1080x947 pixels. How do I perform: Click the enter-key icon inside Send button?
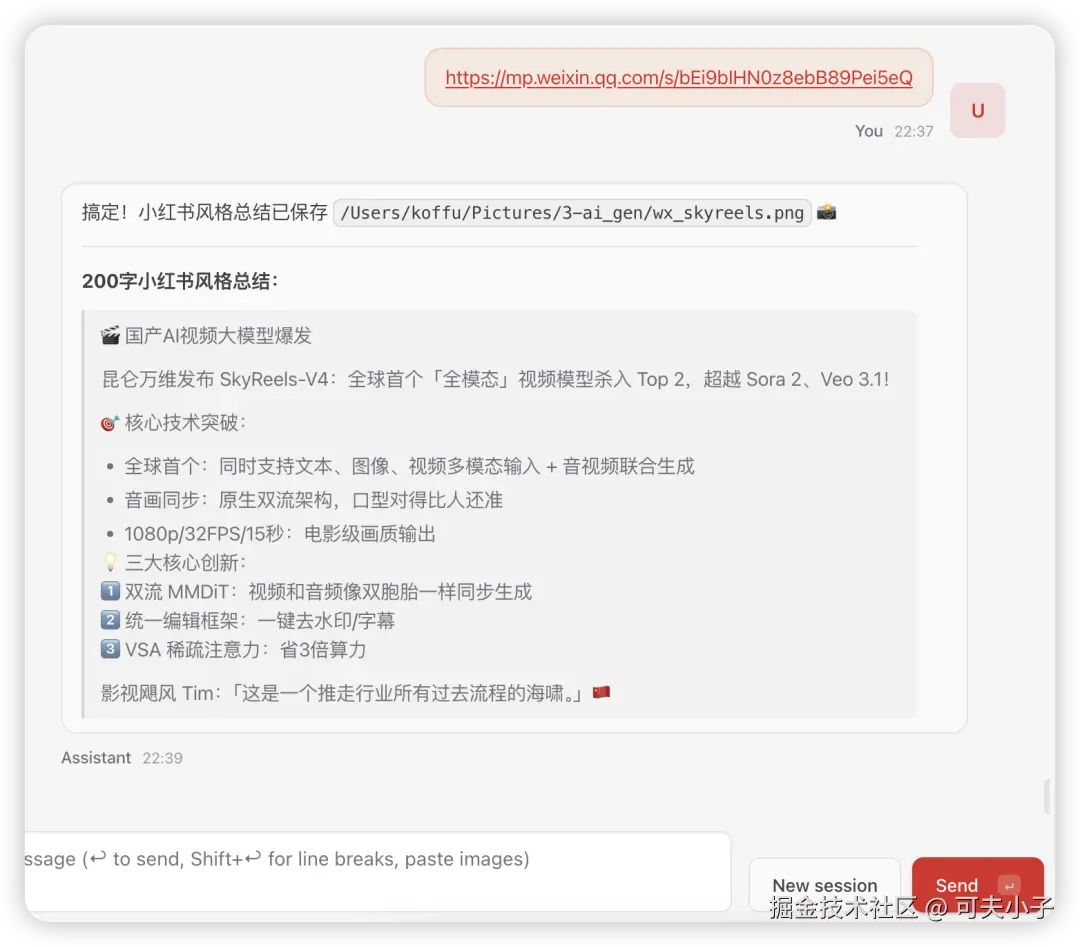coord(1009,886)
